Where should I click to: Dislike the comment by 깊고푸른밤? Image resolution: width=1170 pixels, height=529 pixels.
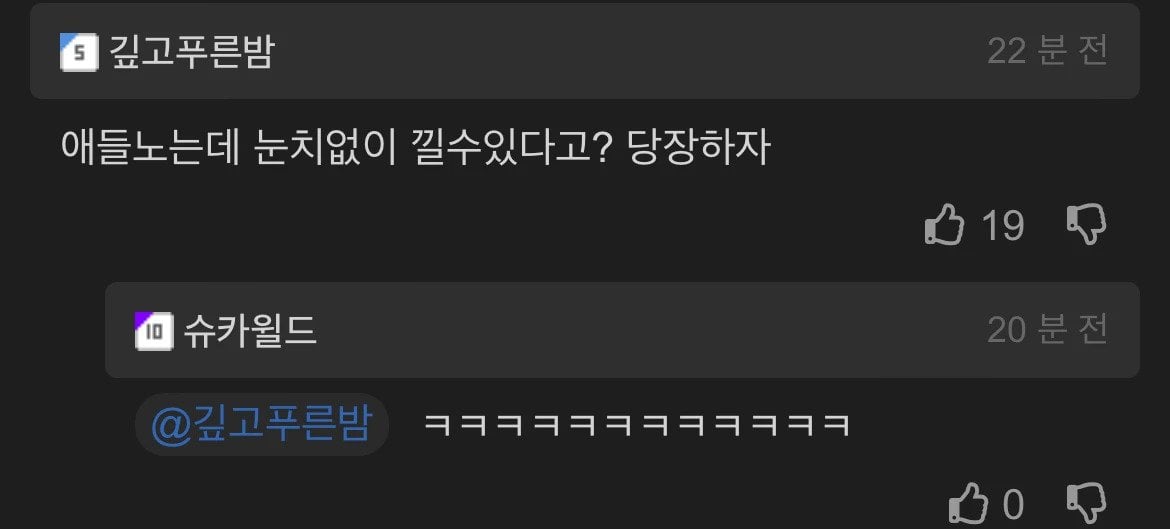pyautogui.click(x=1086, y=225)
